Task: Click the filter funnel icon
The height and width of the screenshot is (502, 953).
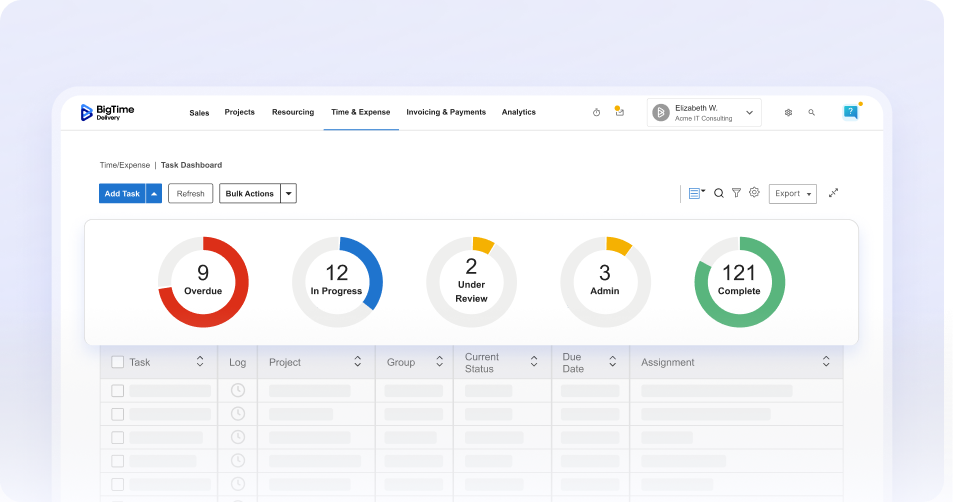Action: click(x=736, y=193)
